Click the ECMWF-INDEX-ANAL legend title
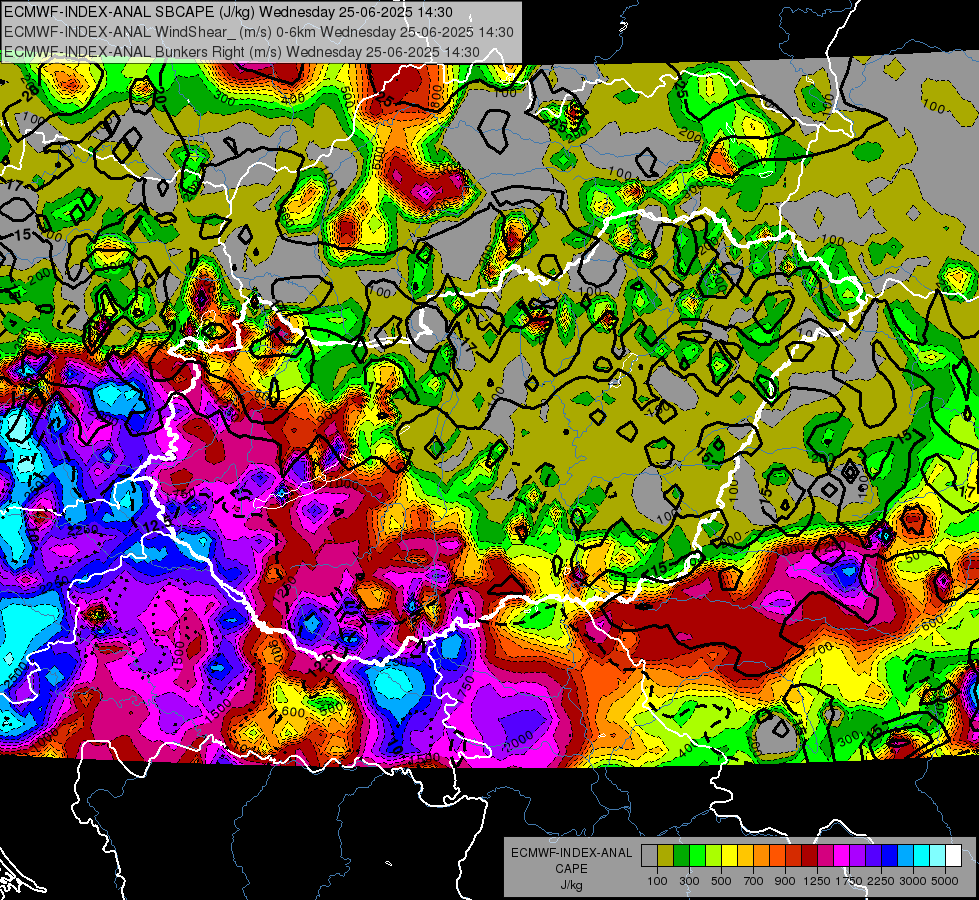979x900 pixels. [571, 853]
